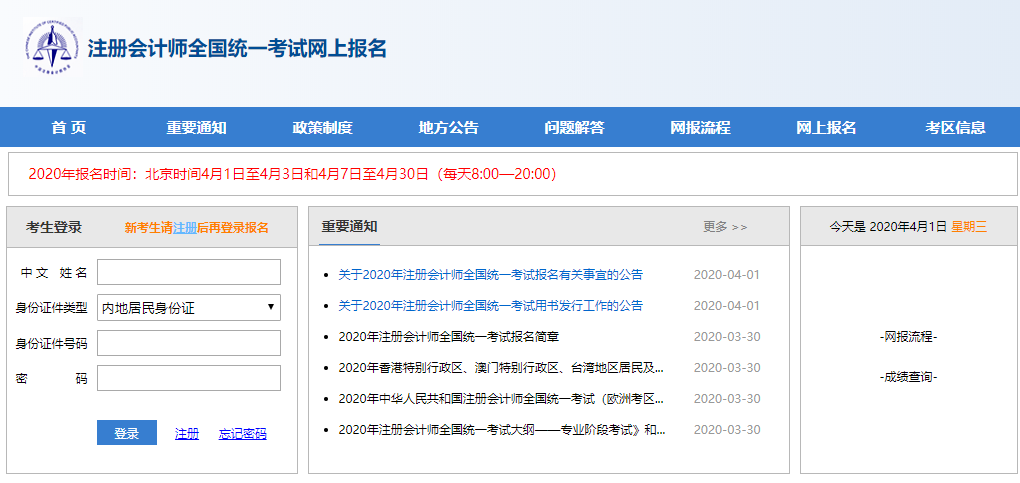Click the 忘记密码 link
This screenshot has height=483, width=1020.
click(x=243, y=433)
